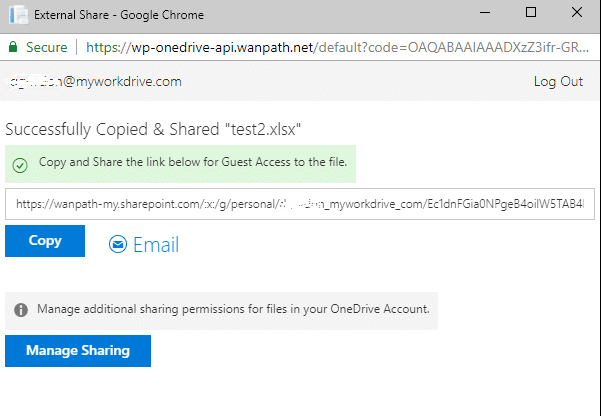The image size is (601, 416).
Task: Click the Log Out link
Action: [558, 81]
